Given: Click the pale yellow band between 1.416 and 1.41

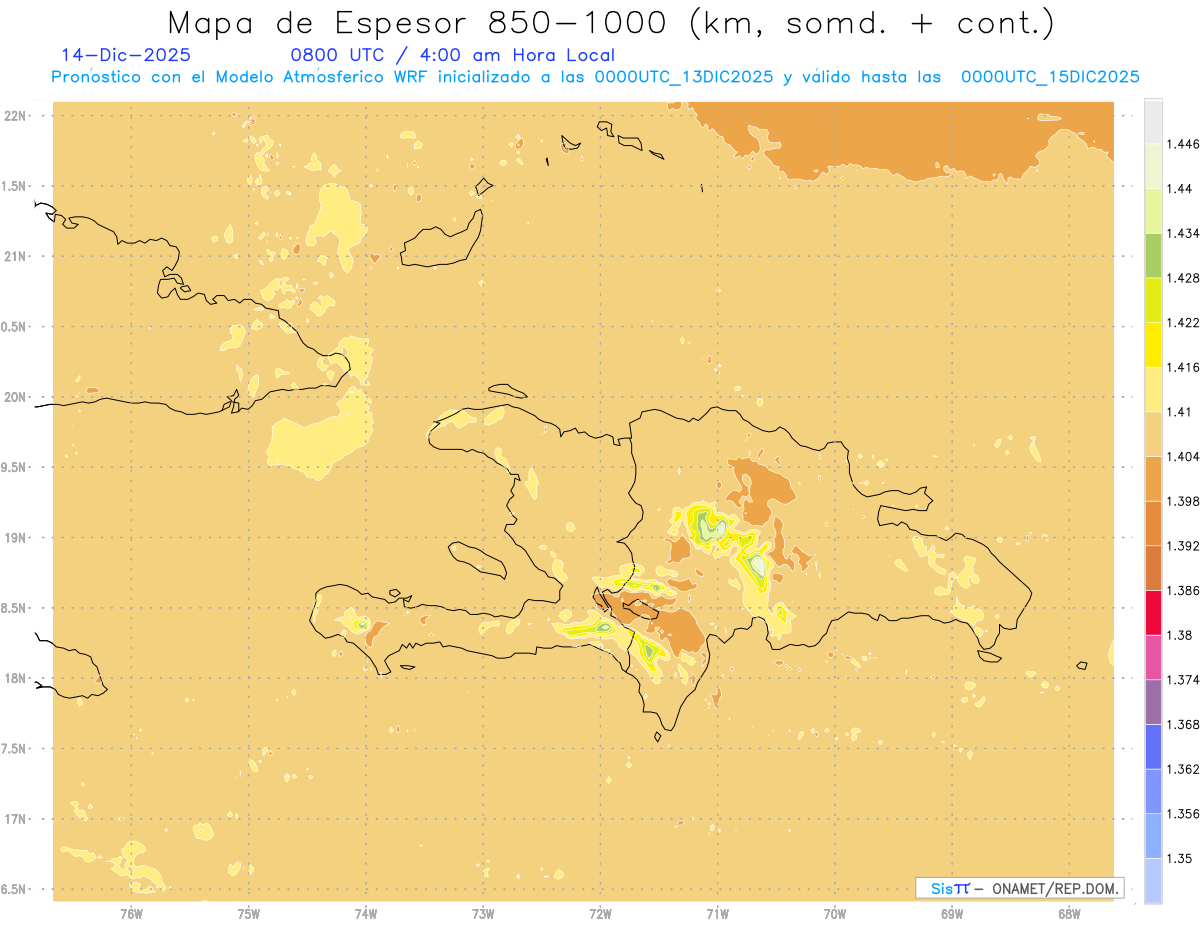Looking at the screenshot, I should (1153, 389).
